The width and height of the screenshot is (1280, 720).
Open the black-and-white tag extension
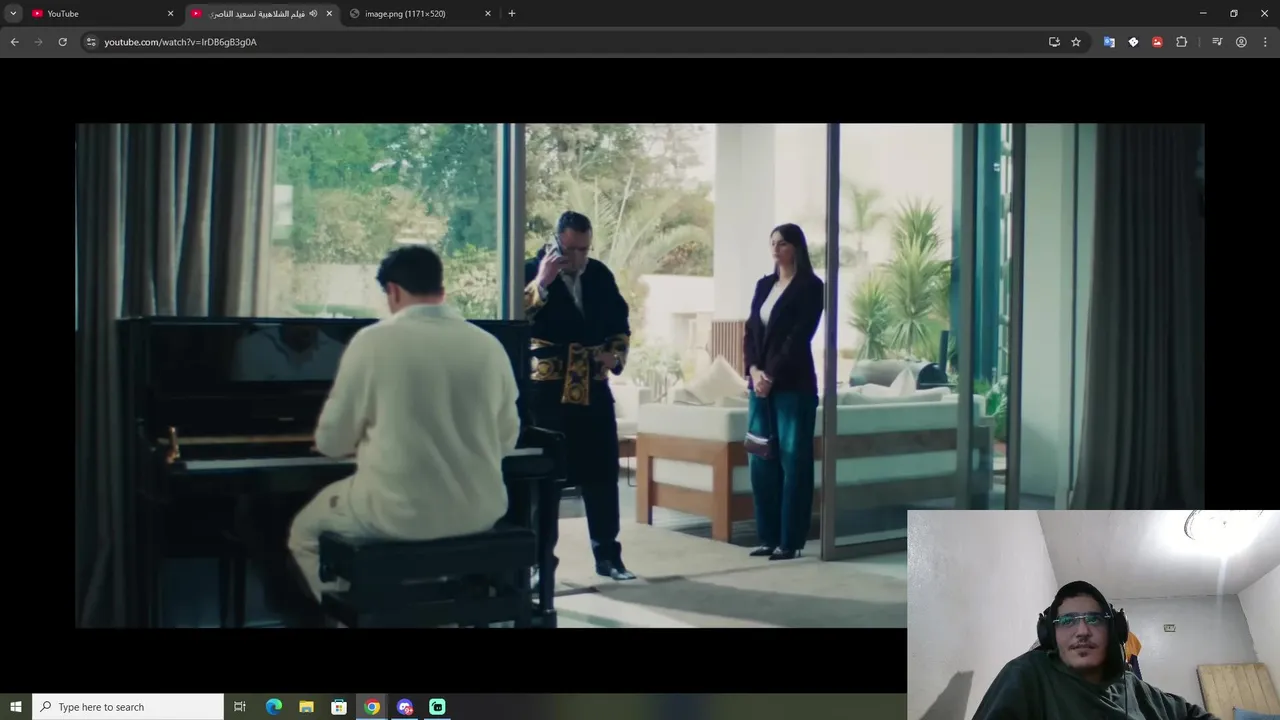tap(1133, 42)
